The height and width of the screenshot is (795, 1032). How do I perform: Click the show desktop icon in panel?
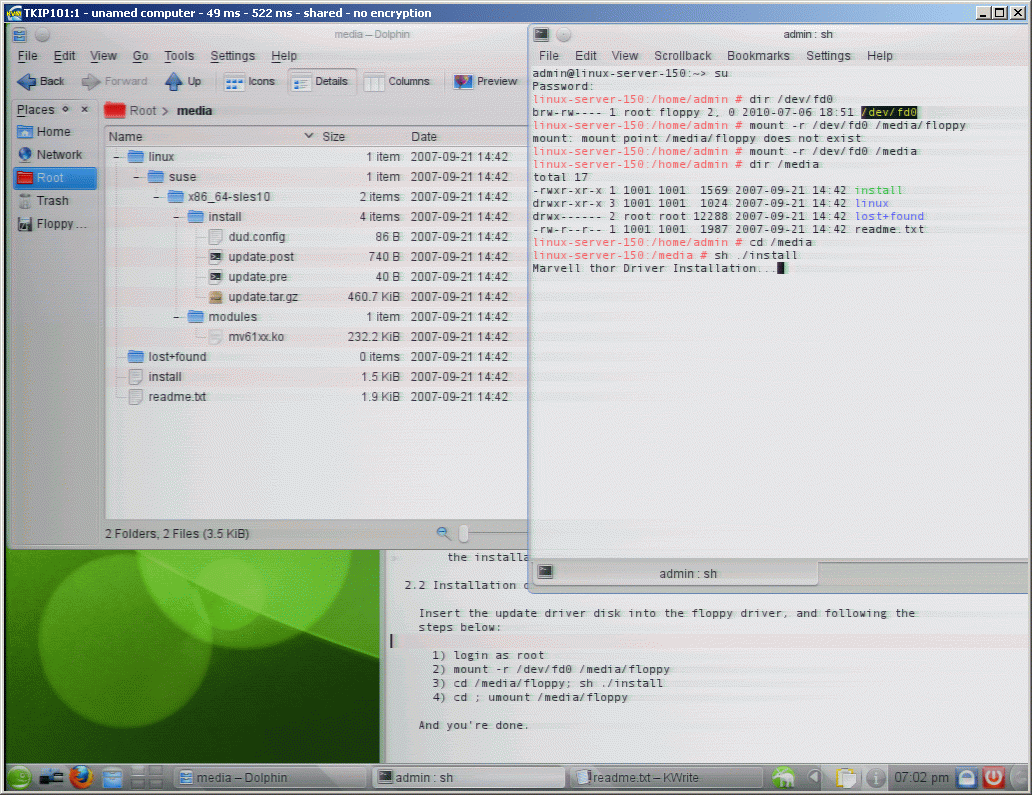coord(50,778)
